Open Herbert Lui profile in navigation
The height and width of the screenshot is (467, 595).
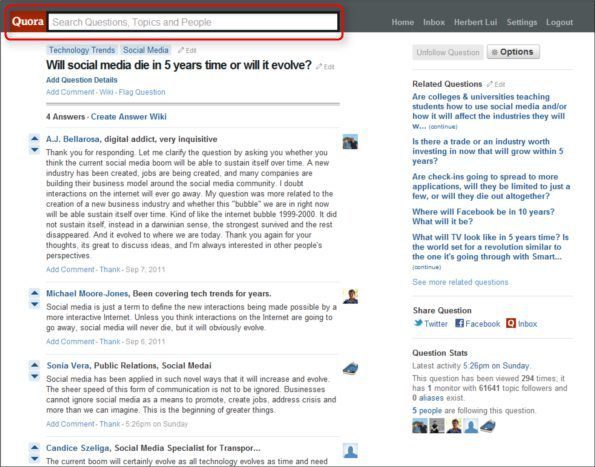click(475, 22)
